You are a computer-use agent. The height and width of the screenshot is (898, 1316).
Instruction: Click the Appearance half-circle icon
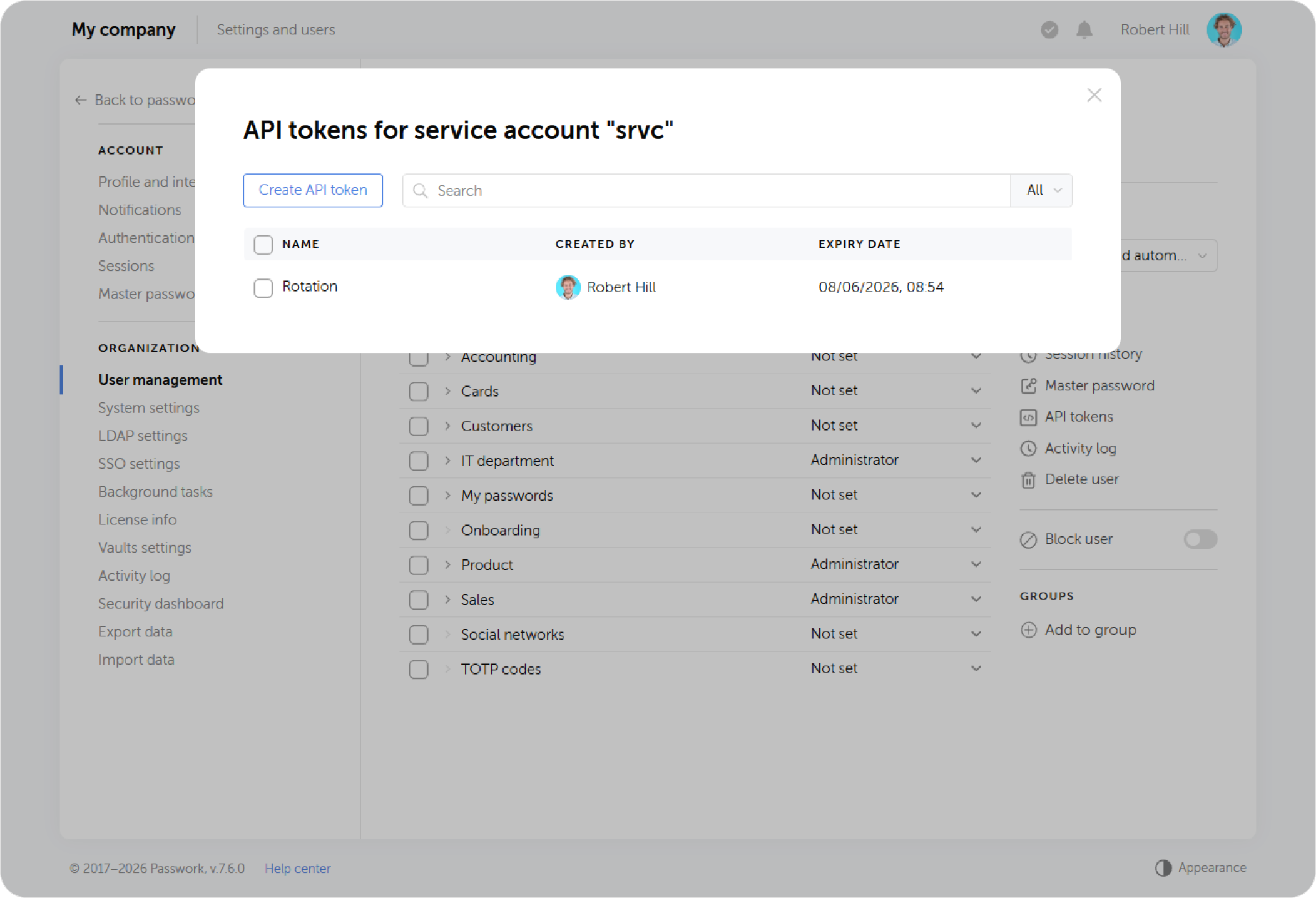[x=1163, y=868]
